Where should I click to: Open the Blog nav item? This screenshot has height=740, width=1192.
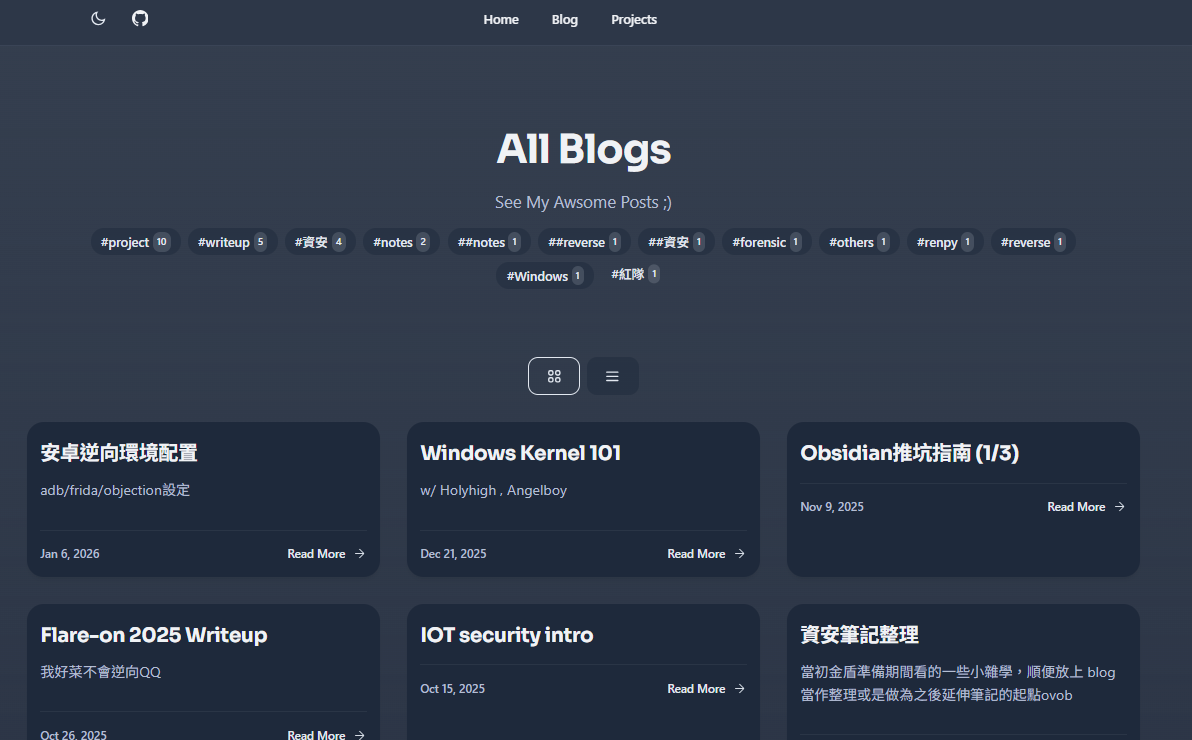[x=565, y=20]
